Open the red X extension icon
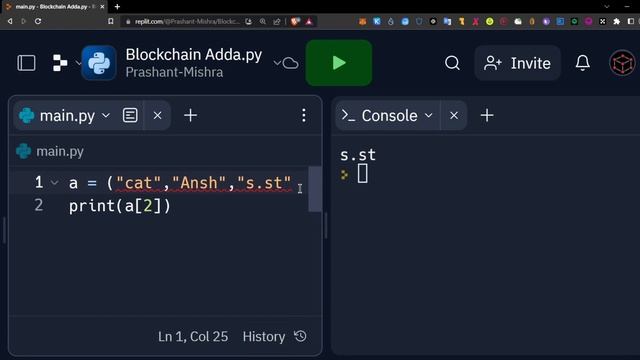Image resolution: width=640 pixels, height=360 pixels. click(476, 22)
